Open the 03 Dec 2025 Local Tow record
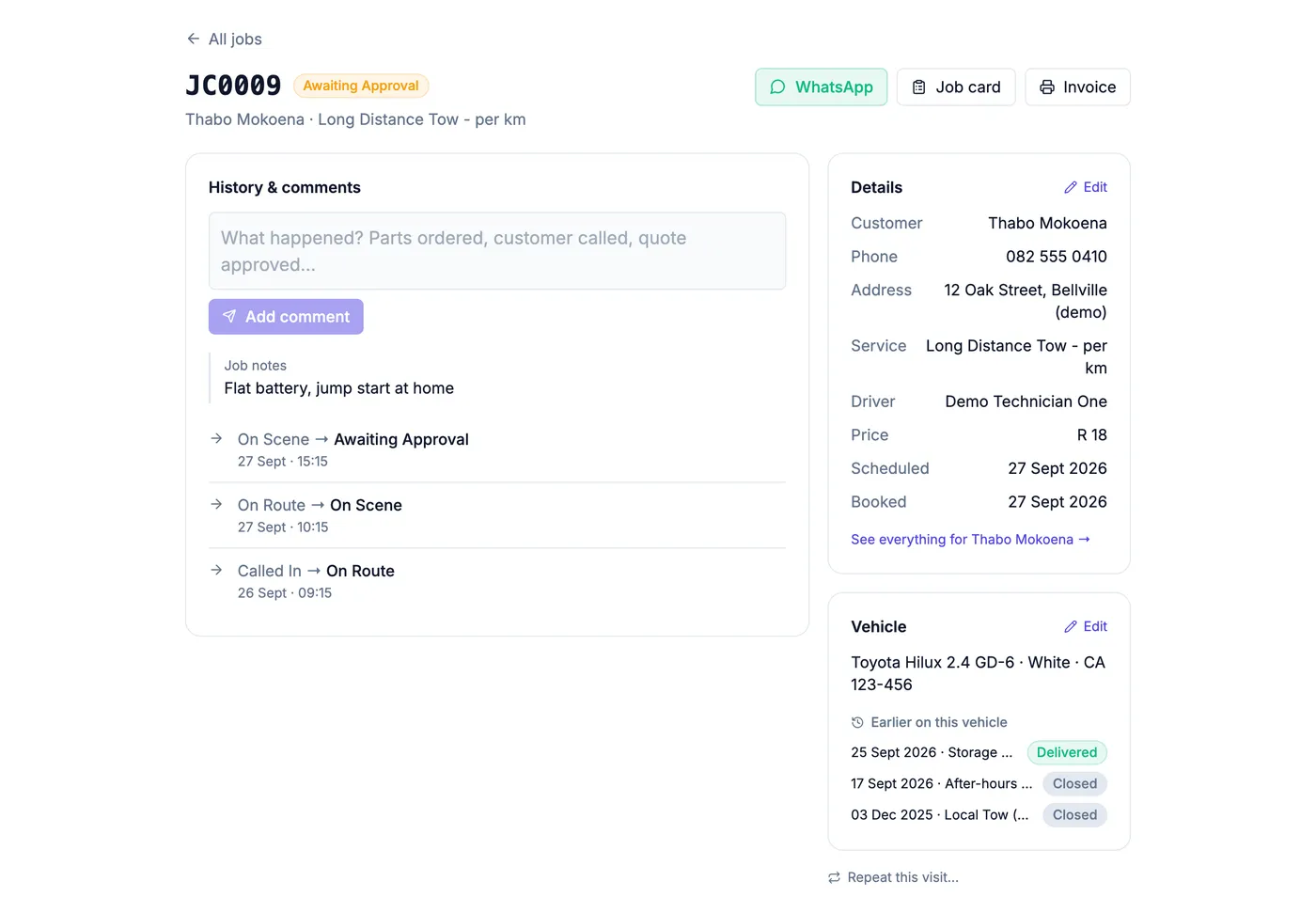This screenshot has height=897, width=1316. point(939,814)
